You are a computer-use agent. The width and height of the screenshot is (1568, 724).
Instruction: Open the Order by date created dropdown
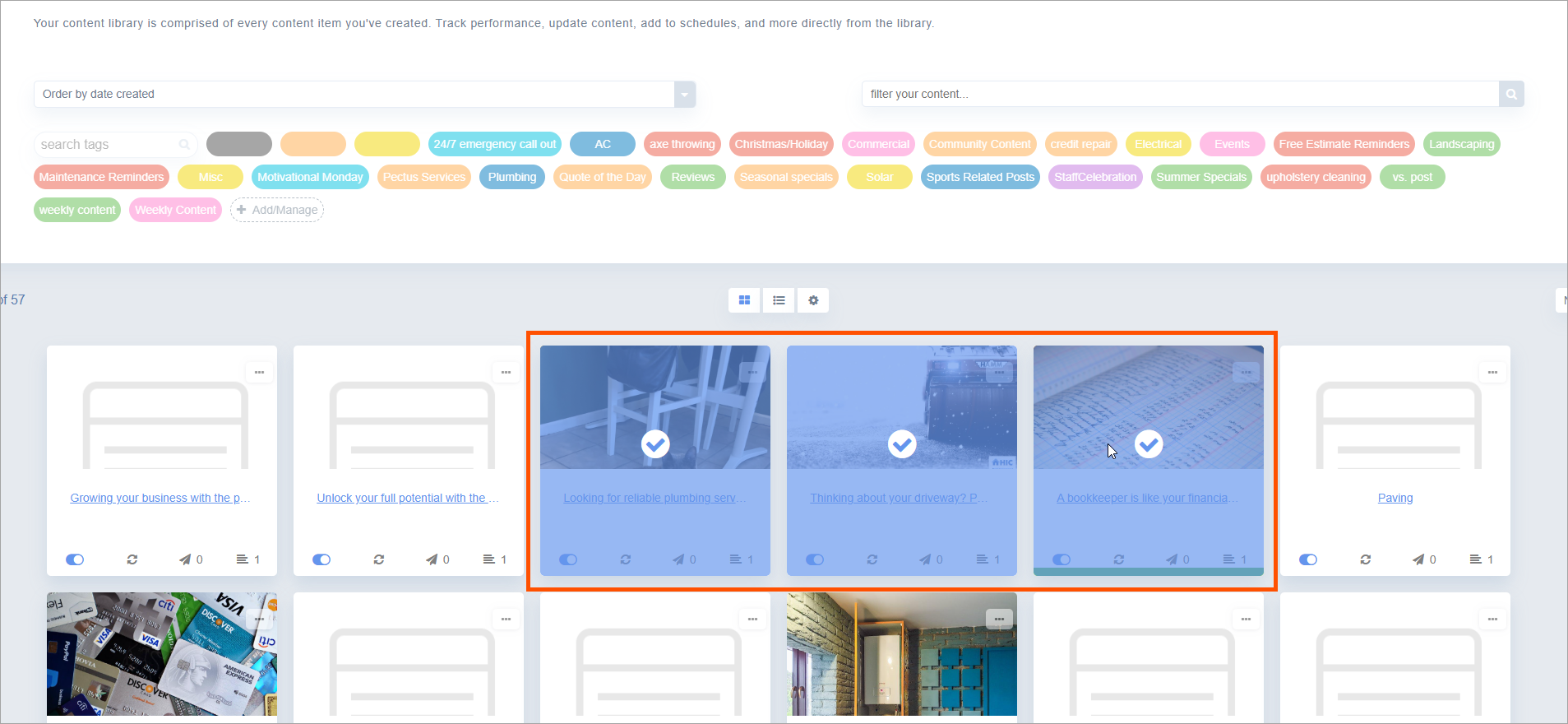pyautogui.click(x=685, y=94)
